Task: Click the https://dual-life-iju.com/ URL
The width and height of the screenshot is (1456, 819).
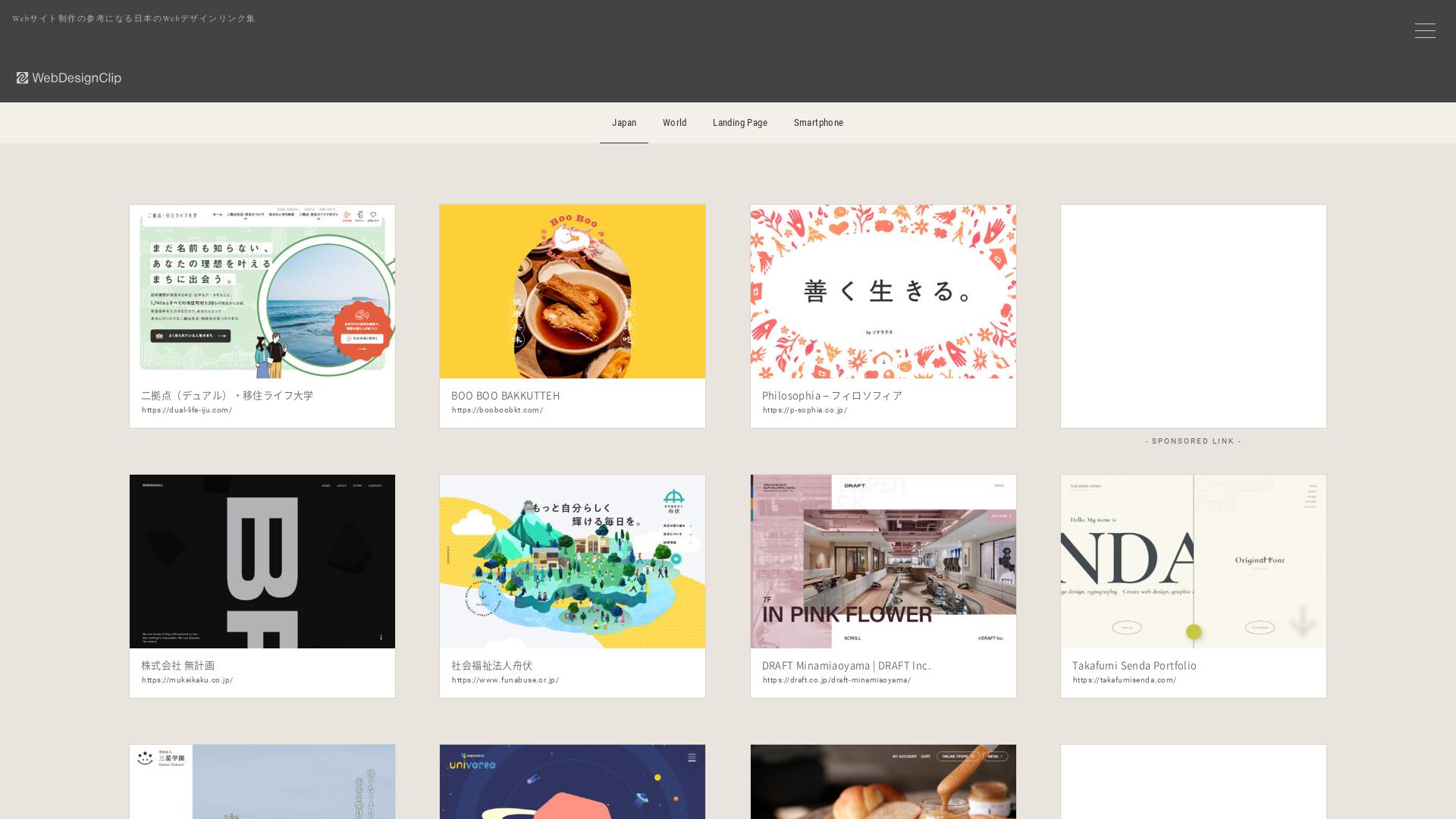Action: point(187,410)
